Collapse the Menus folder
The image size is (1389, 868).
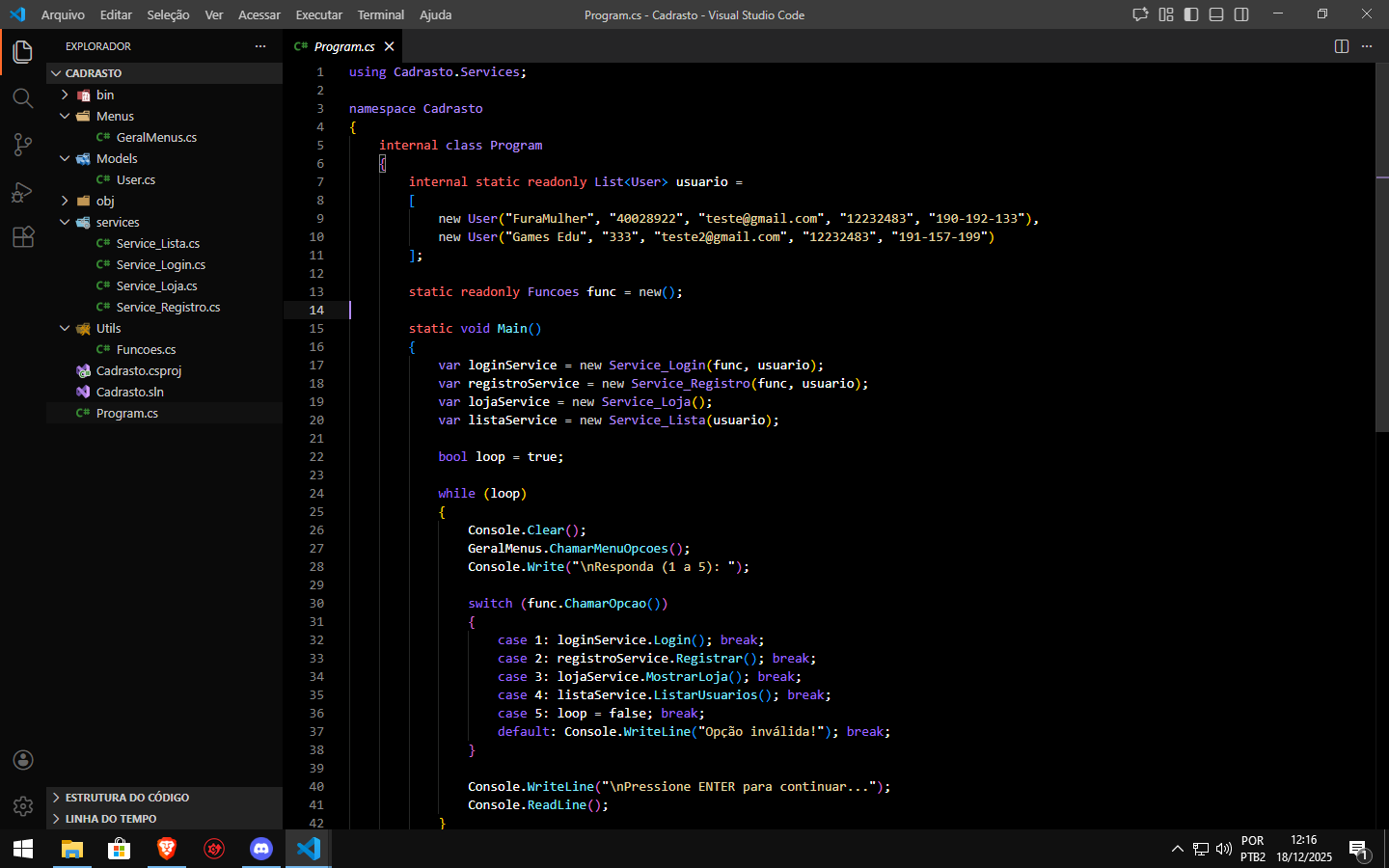[164, 116]
